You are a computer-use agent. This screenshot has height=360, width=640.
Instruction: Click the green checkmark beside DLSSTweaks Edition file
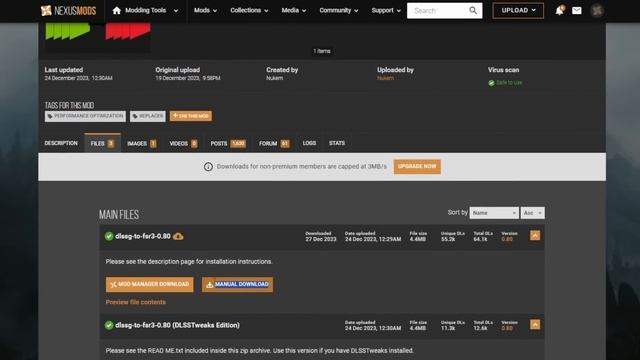click(109, 325)
